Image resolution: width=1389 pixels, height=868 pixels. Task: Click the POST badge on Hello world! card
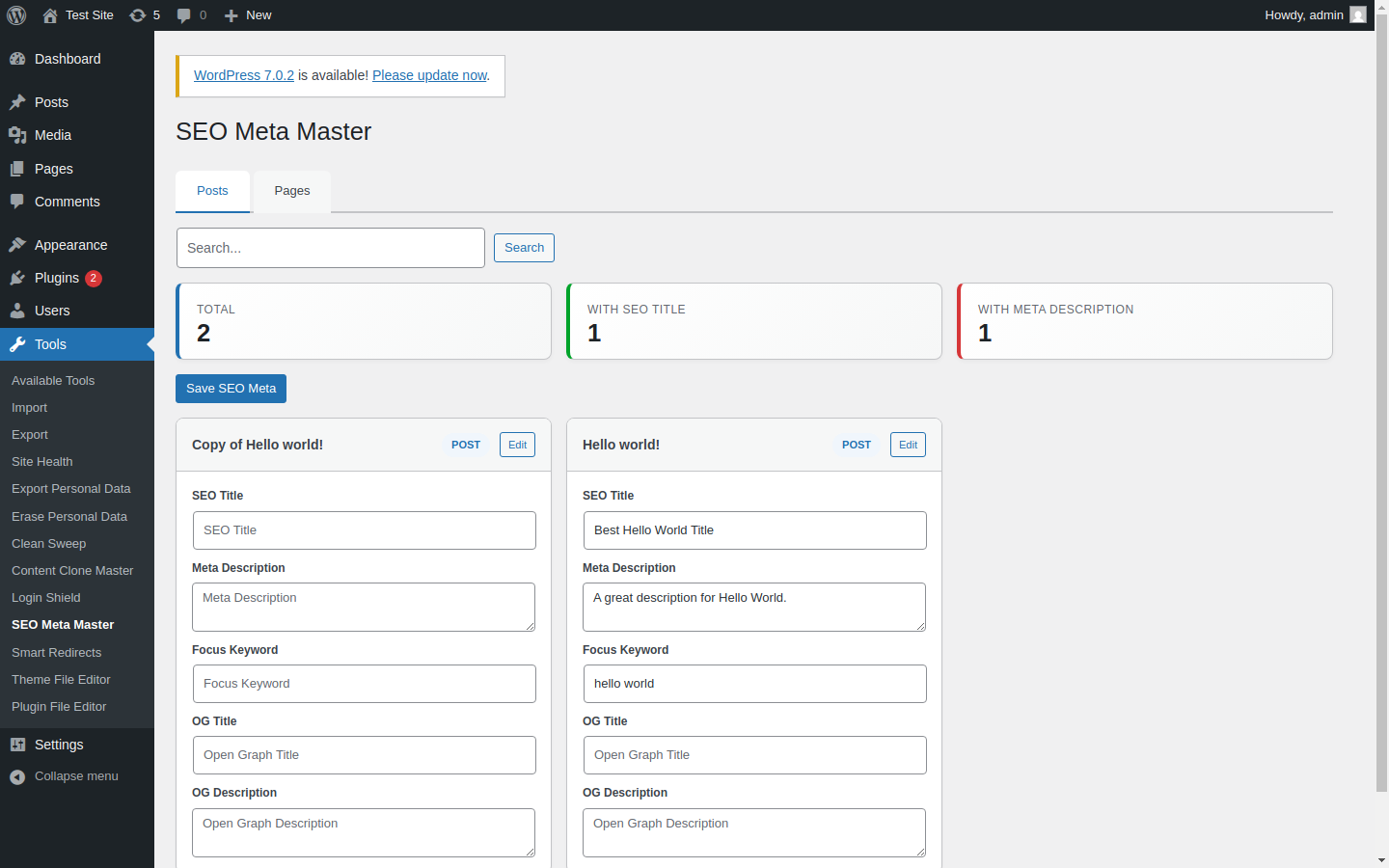coord(857,445)
